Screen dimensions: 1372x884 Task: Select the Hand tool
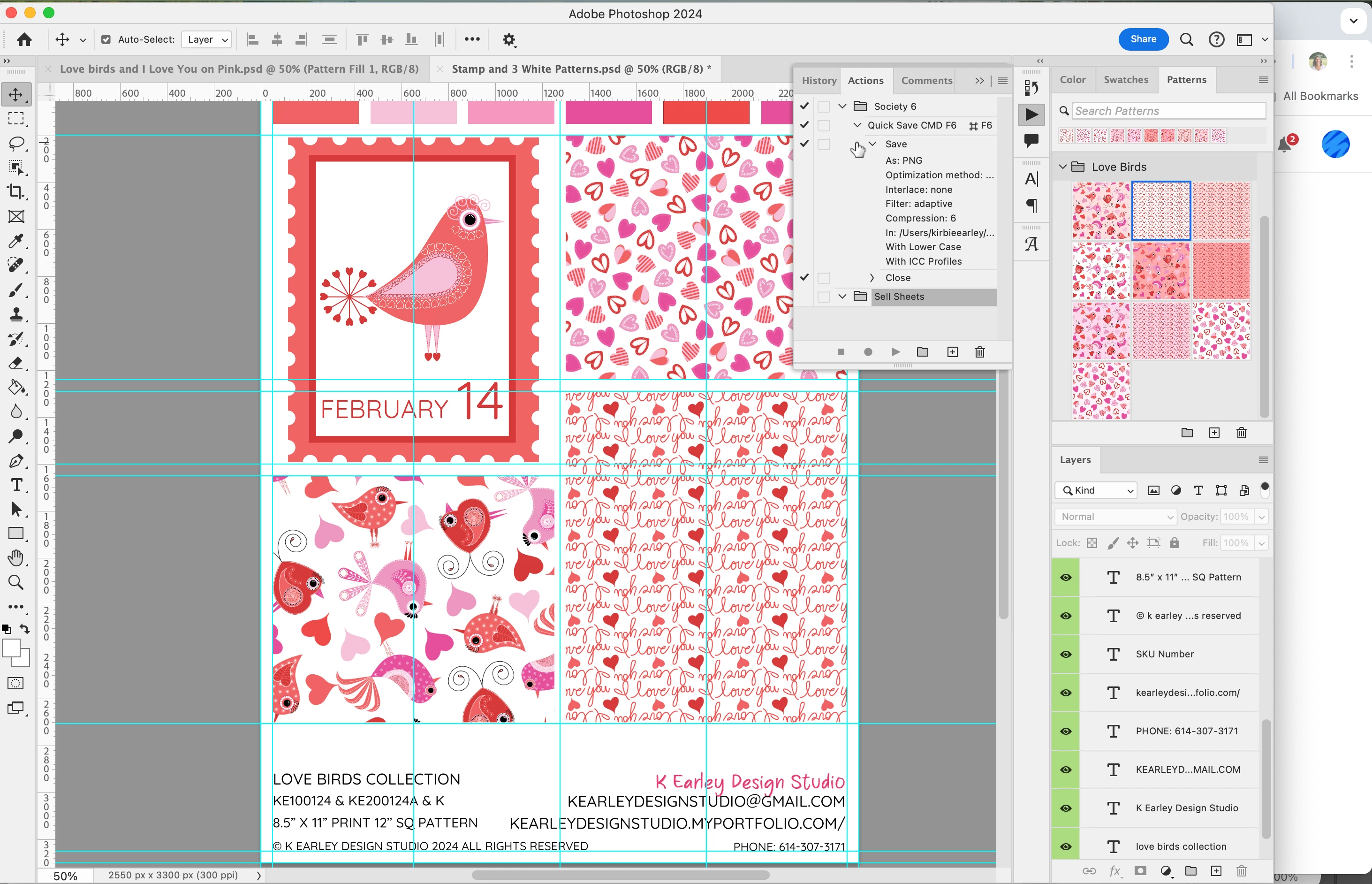16,557
